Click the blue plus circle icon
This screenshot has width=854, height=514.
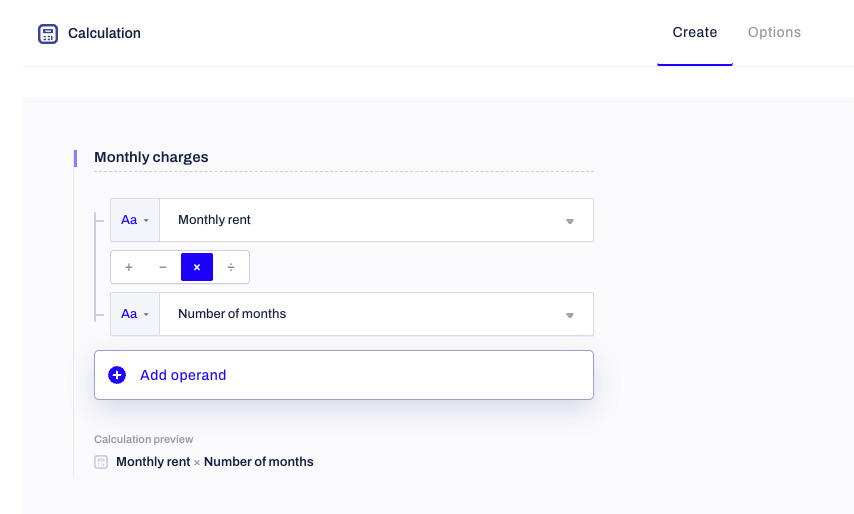coord(117,375)
